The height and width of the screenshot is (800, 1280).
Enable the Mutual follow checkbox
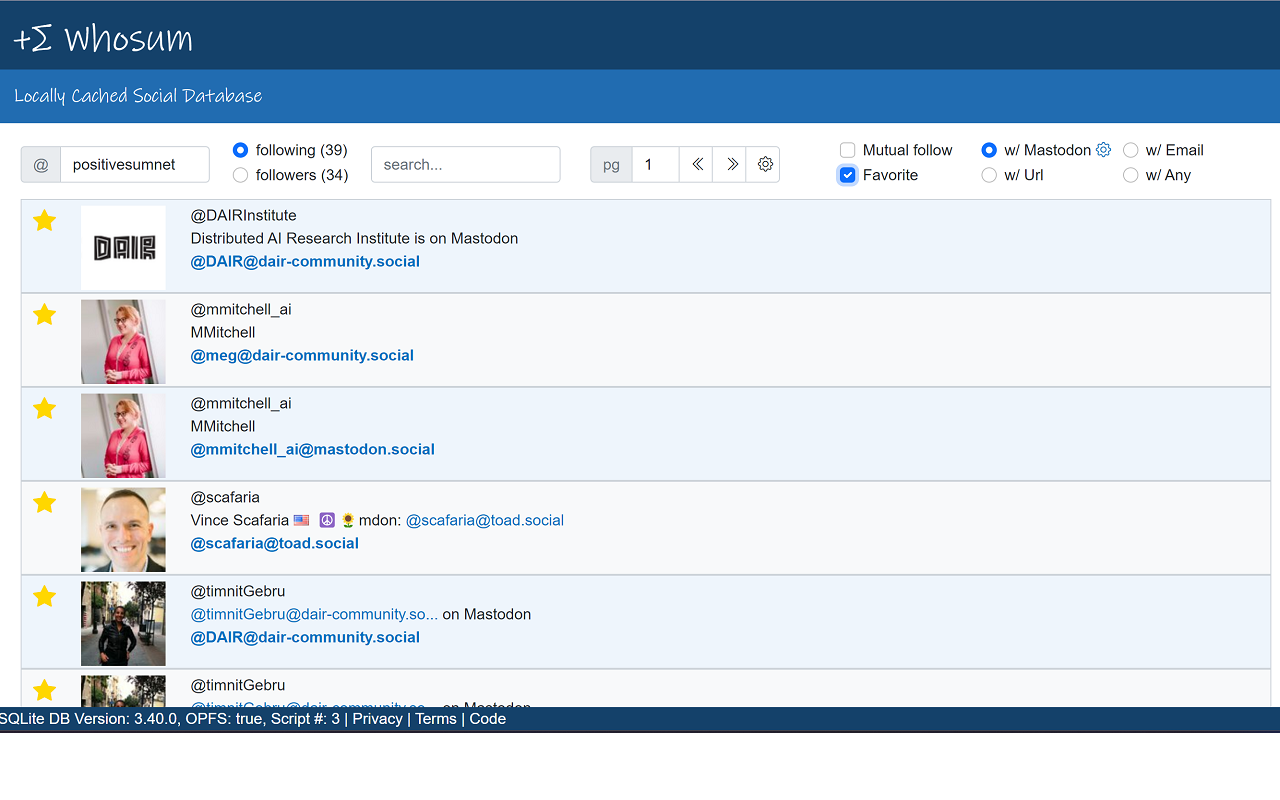(x=848, y=150)
